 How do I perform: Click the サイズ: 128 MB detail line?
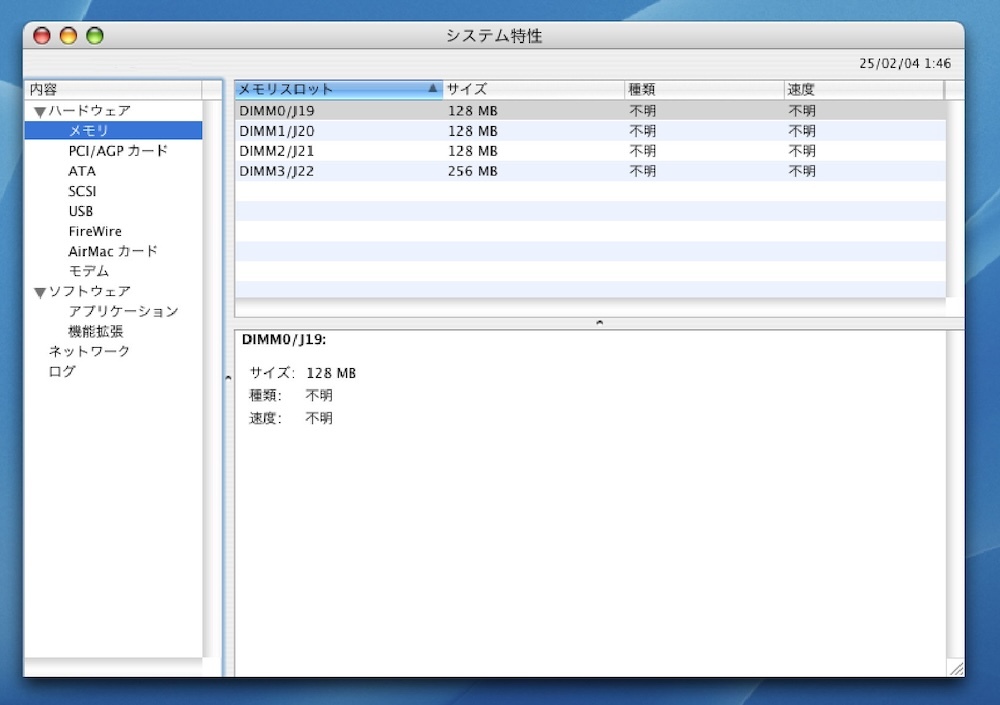coord(302,373)
